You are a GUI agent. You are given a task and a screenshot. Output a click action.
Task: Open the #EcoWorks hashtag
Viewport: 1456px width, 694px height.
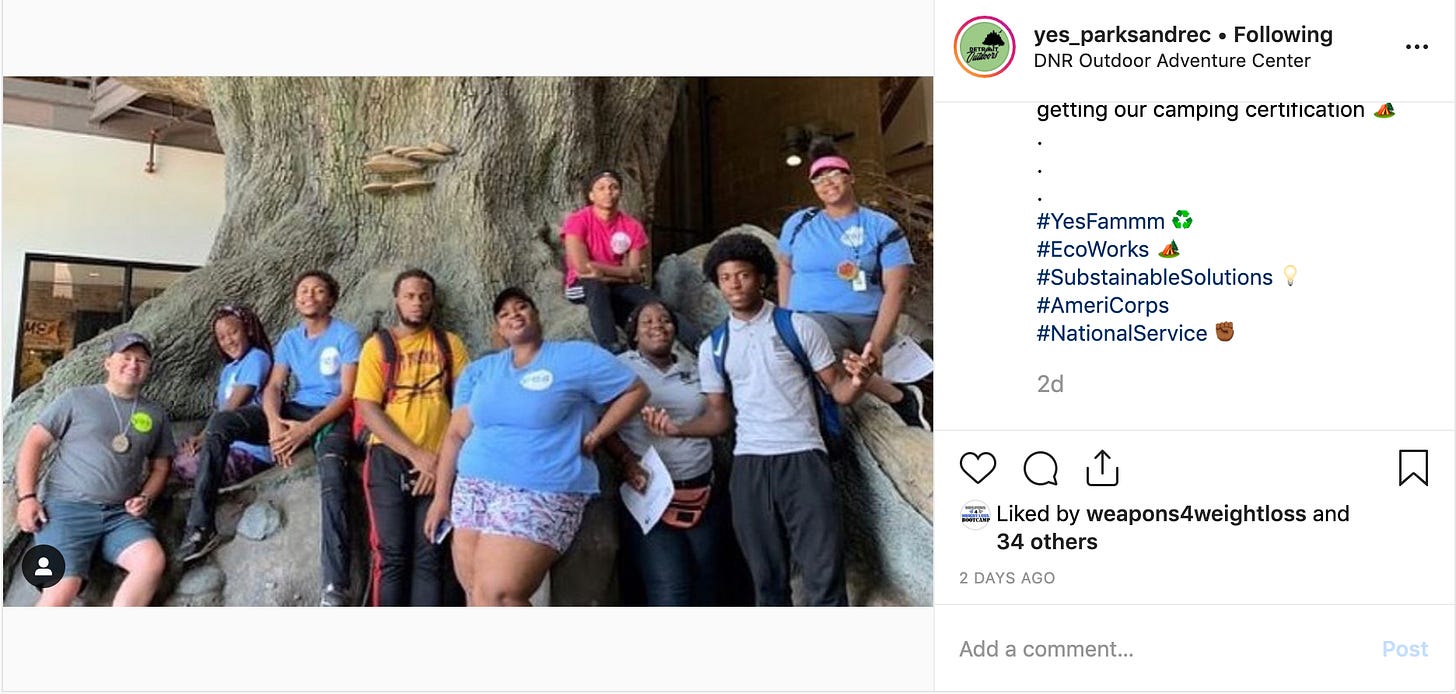(x=1092, y=249)
